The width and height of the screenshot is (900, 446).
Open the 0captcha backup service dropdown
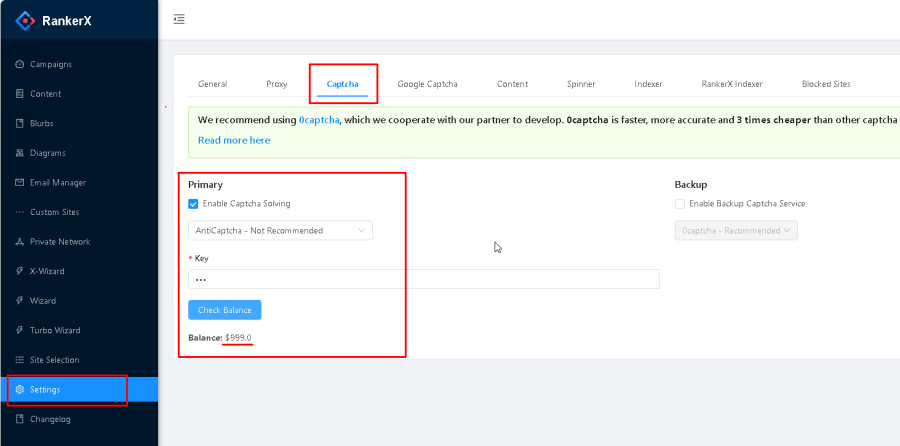[x=736, y=231]
